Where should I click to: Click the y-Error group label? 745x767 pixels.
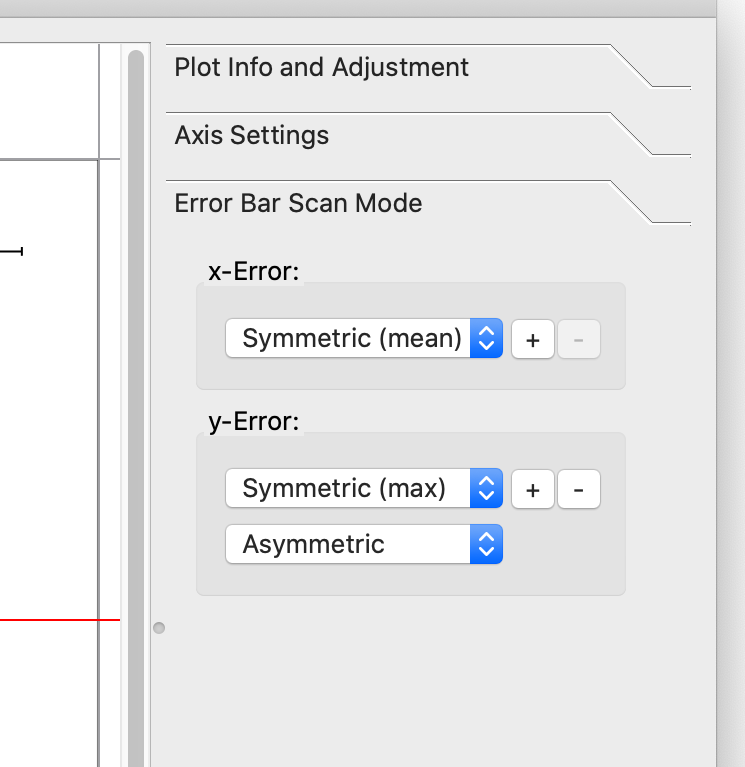click(253, 422)
